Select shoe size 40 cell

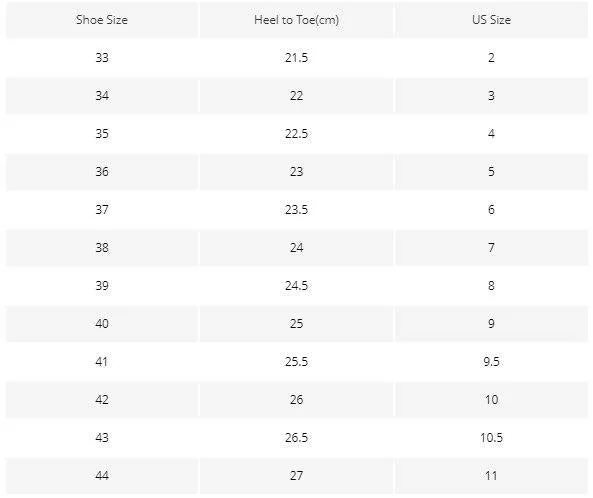102,323
